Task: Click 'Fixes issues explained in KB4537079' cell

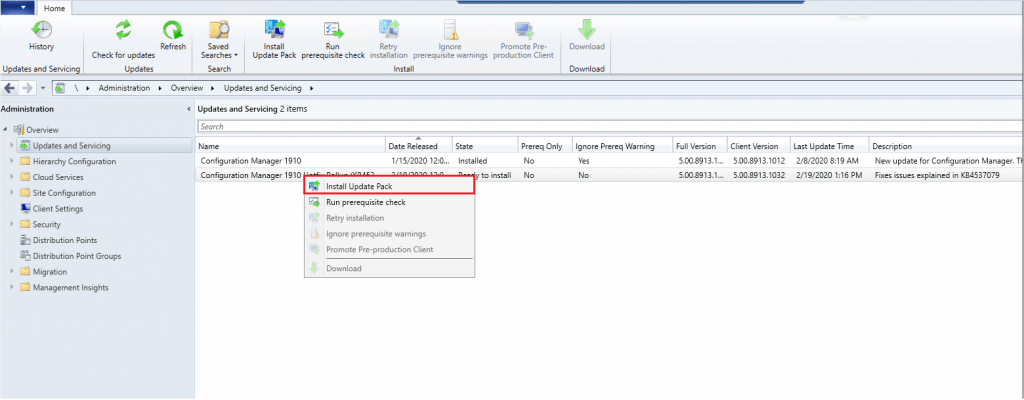Action: pos(937,175)
